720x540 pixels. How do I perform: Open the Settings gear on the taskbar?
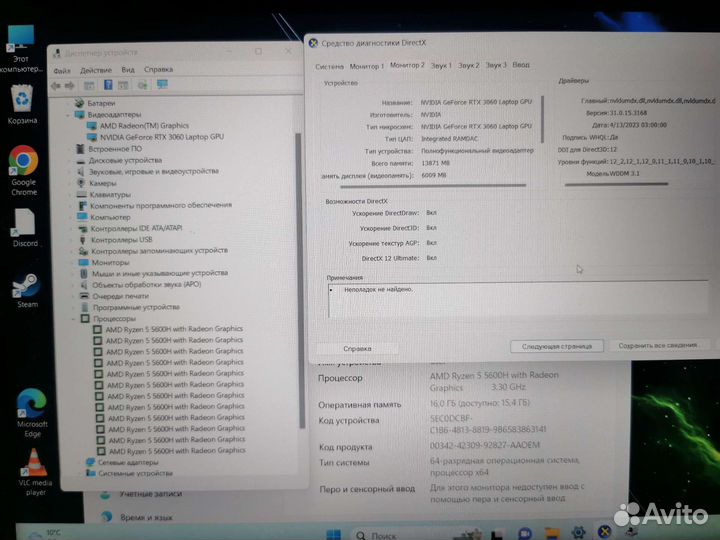(578, 532)
